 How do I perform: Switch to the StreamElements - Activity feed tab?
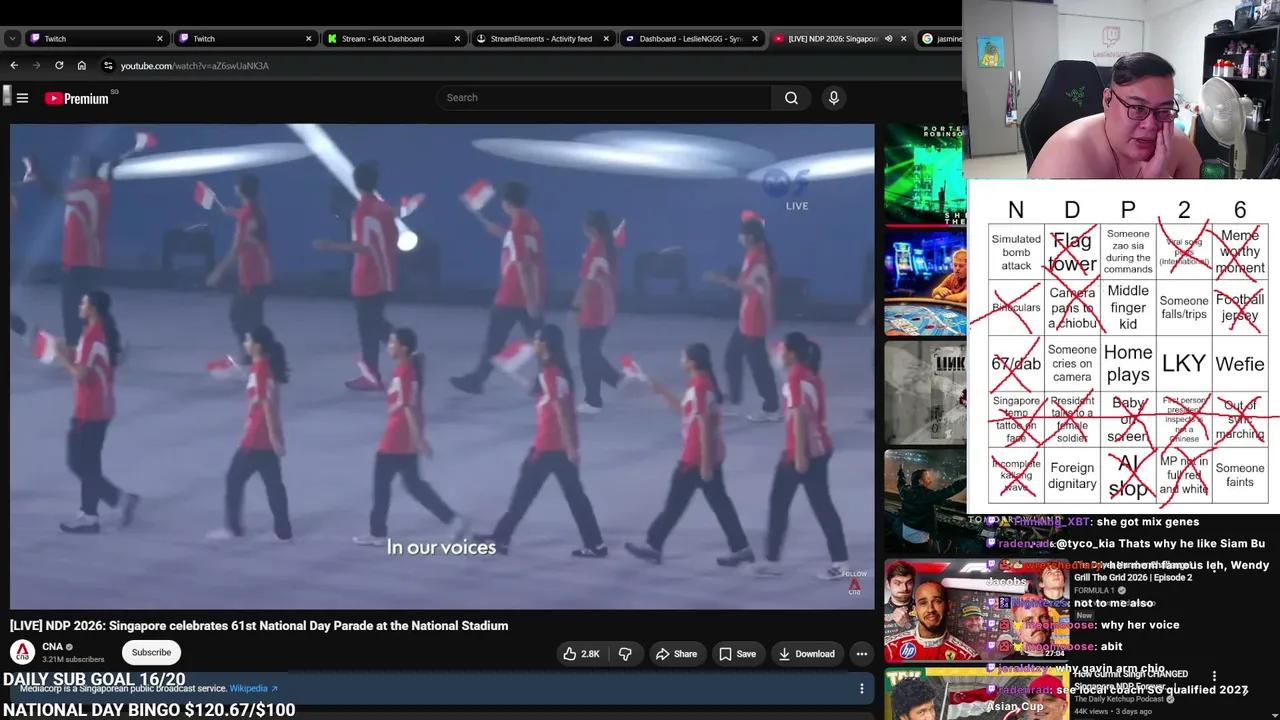(543, 39)
